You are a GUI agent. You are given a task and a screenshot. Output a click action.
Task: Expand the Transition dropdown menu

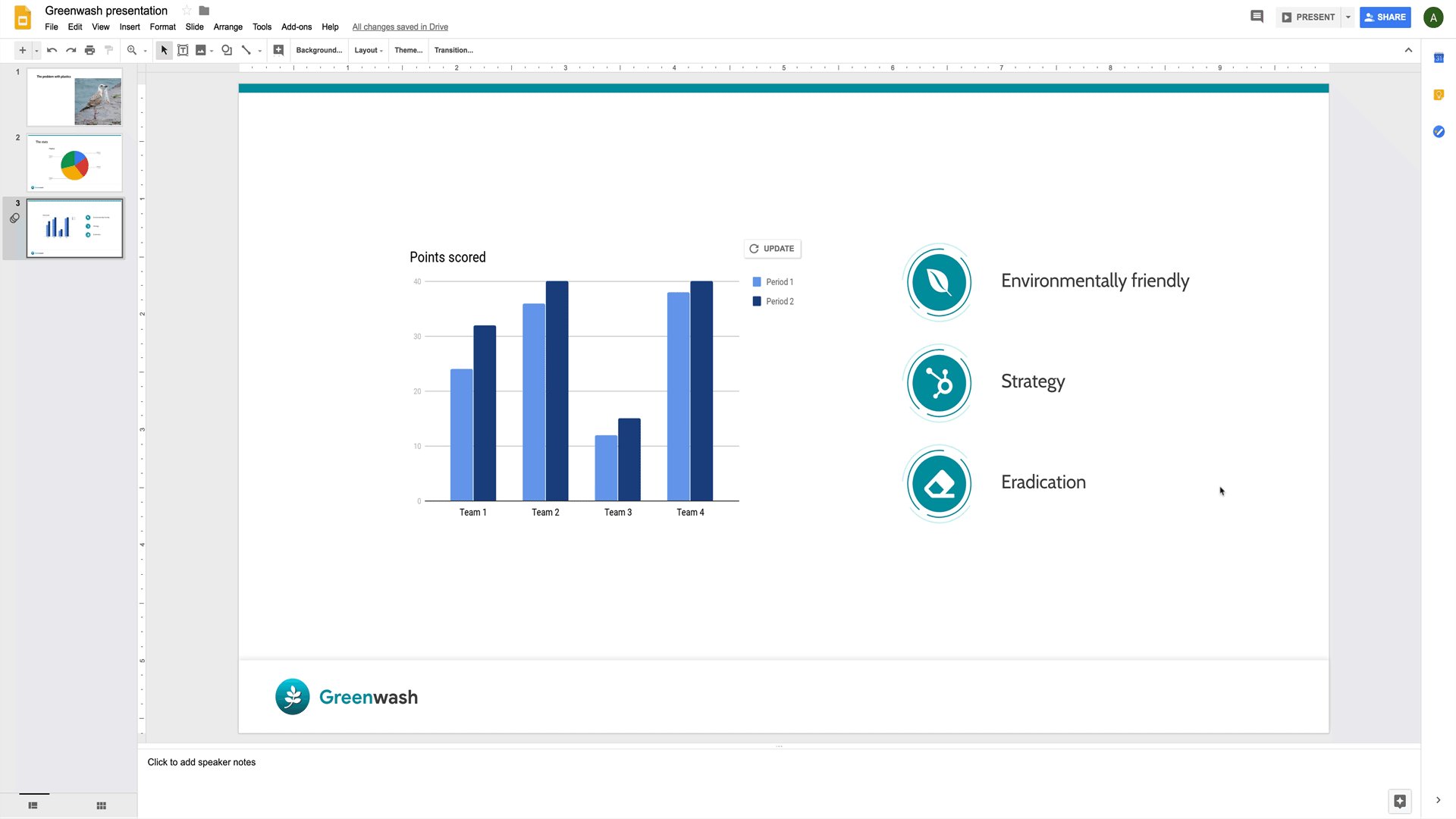click(x=454, y=50)
